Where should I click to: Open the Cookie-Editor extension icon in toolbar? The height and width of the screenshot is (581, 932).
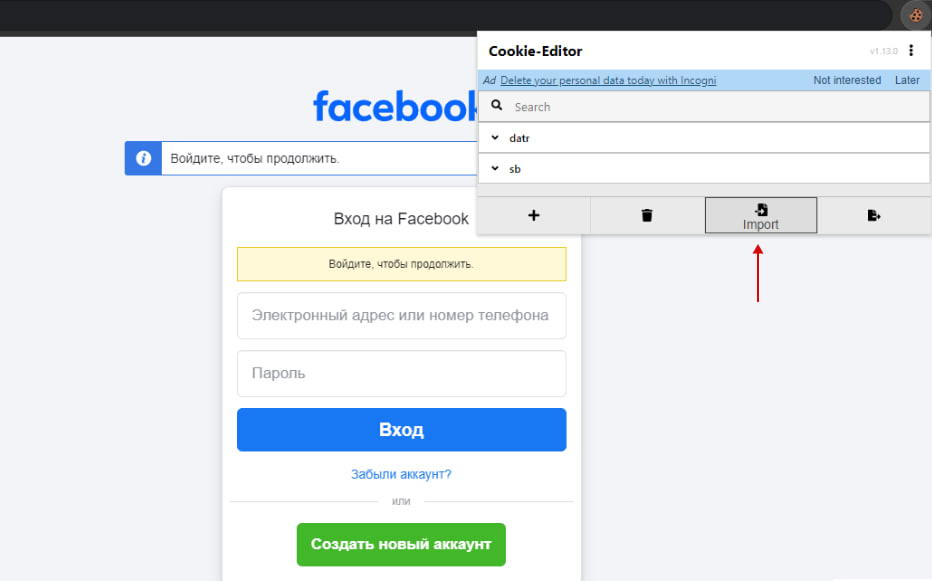[x=915, y=15]
